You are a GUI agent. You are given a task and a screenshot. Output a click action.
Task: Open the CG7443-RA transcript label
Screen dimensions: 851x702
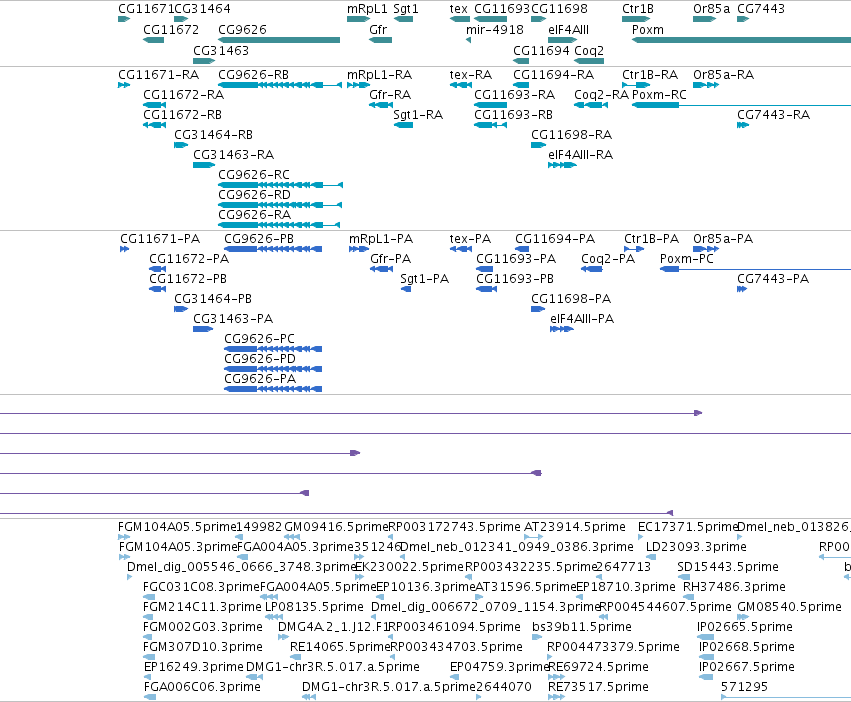773,115
